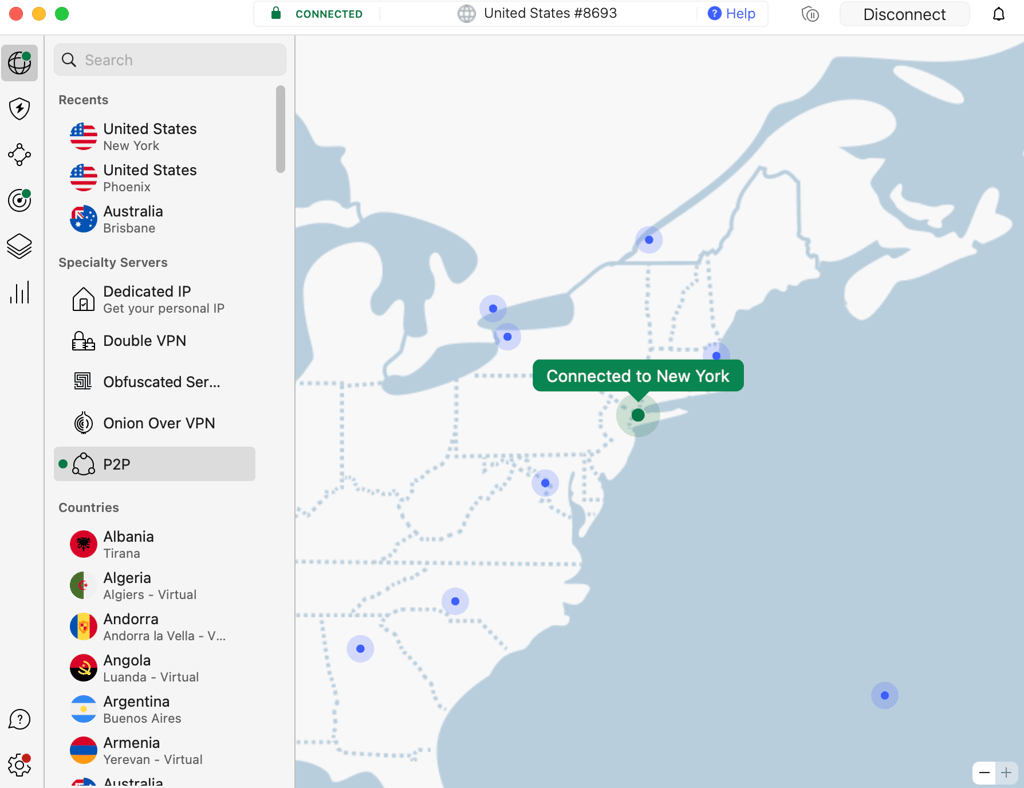
Task: Click the connected New York map marker
Action: [x=638, y=415]
